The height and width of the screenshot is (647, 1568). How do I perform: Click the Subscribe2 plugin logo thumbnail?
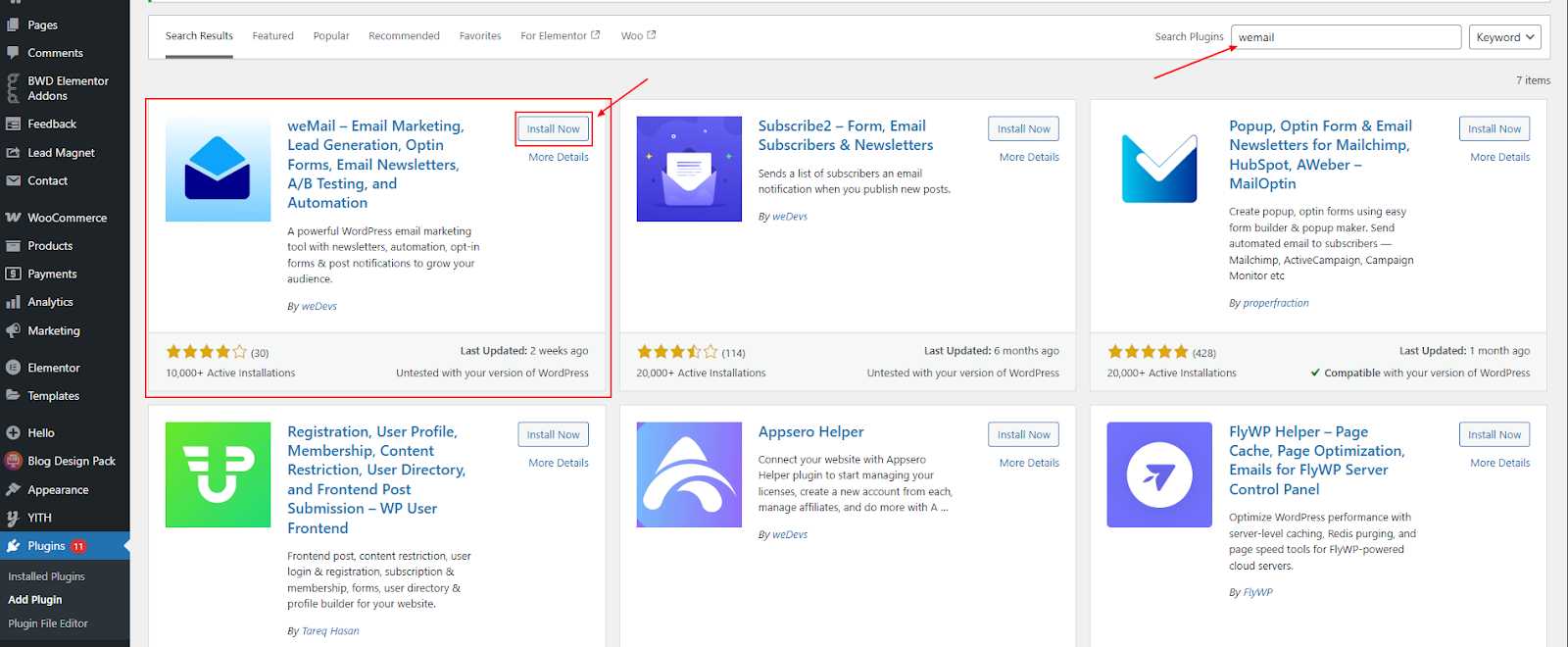pos(689,169)
